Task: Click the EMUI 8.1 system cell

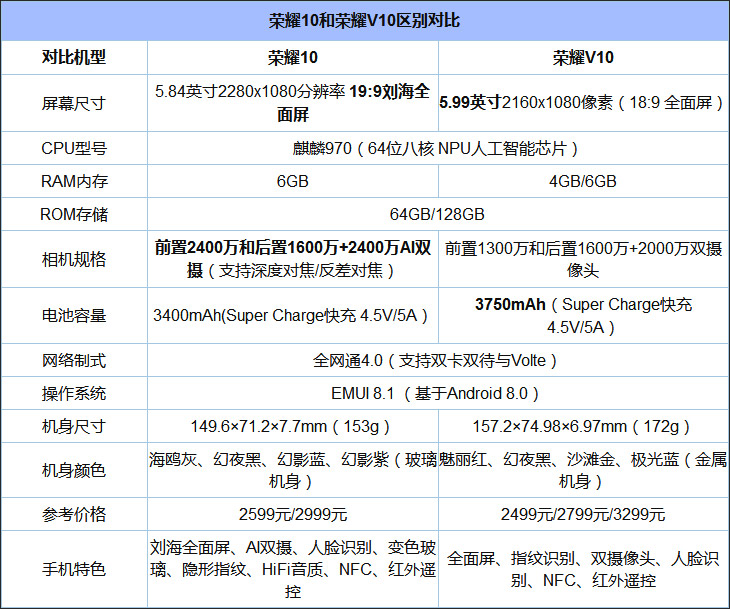Action: click(x=438, y=393)
